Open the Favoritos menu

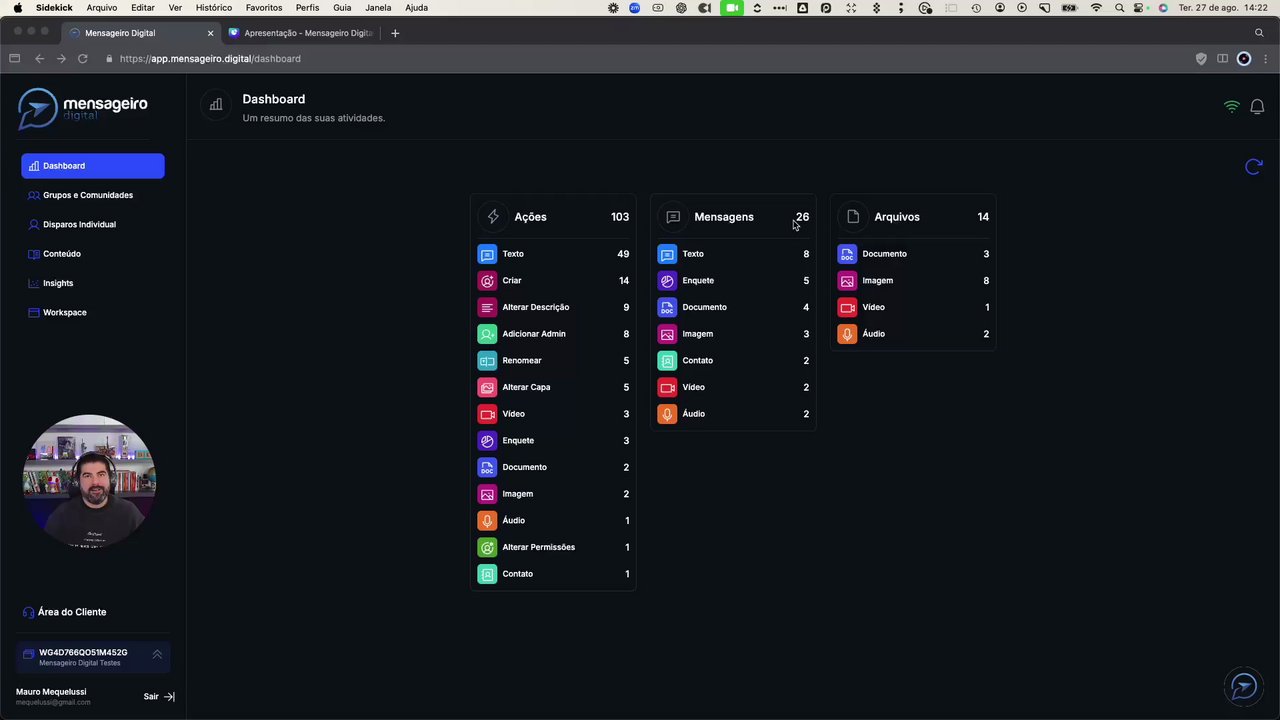coord(264,7)
